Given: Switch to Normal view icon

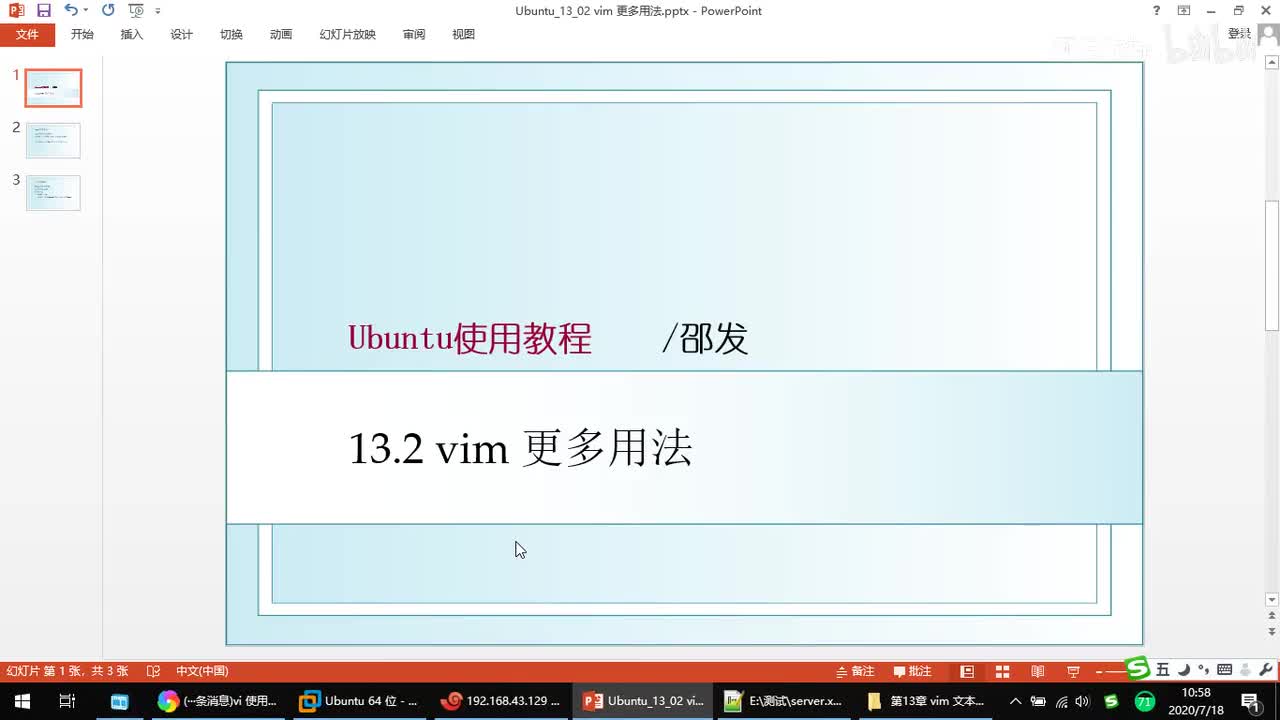Looking at the screenshot, I should 967,671.
